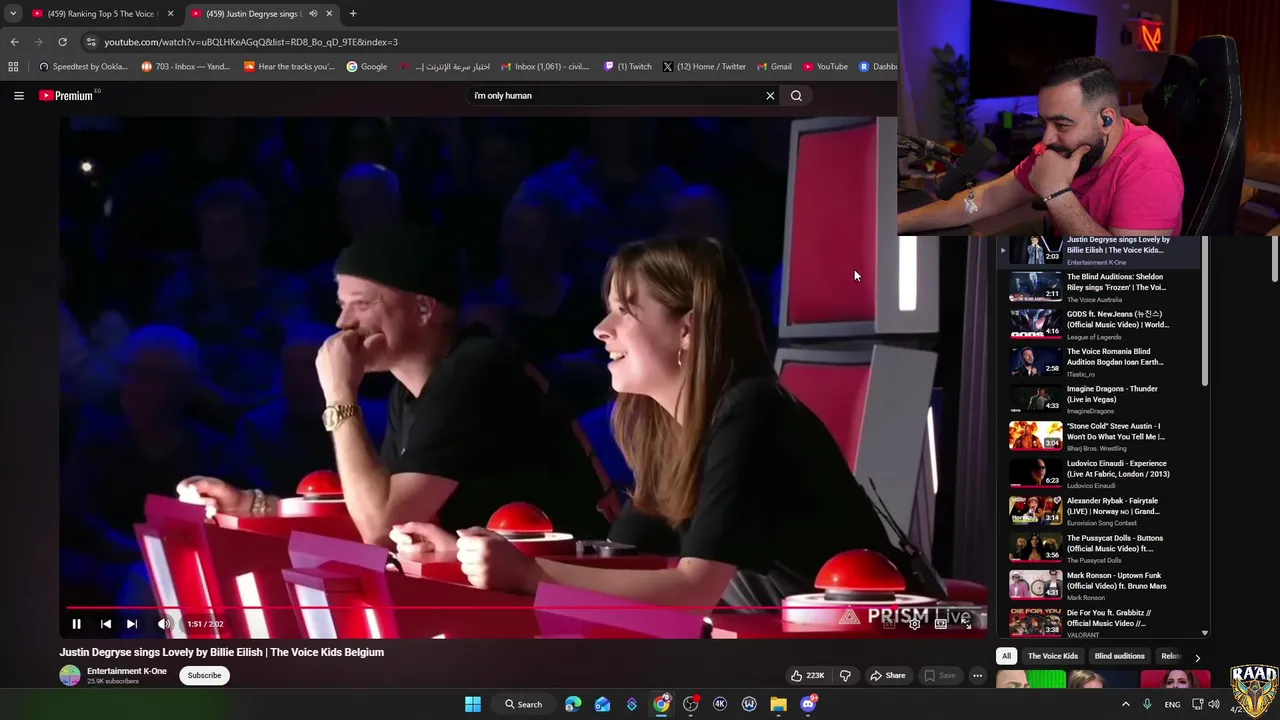Open 'Hear the tracks' SoundCloud bookmark
The image size is (1280, 720).
pos(289,67)
